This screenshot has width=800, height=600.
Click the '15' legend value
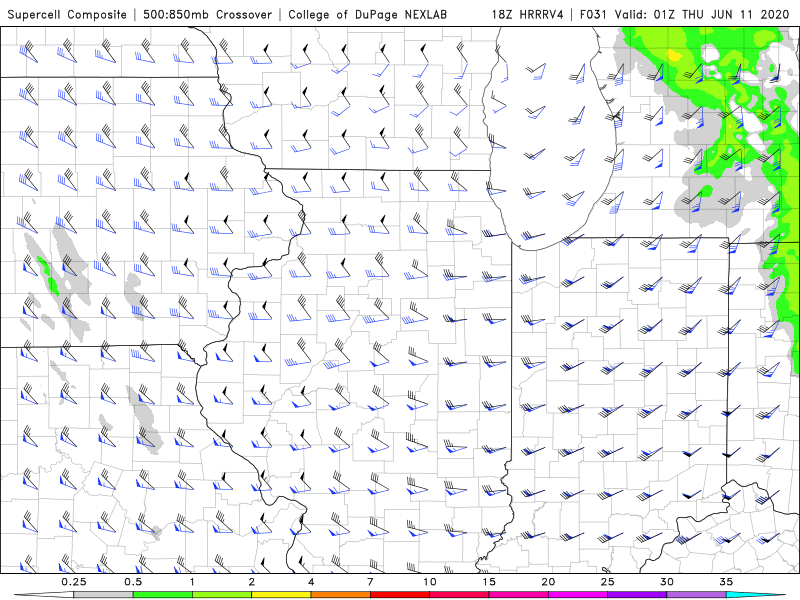(x=489, y=582)
